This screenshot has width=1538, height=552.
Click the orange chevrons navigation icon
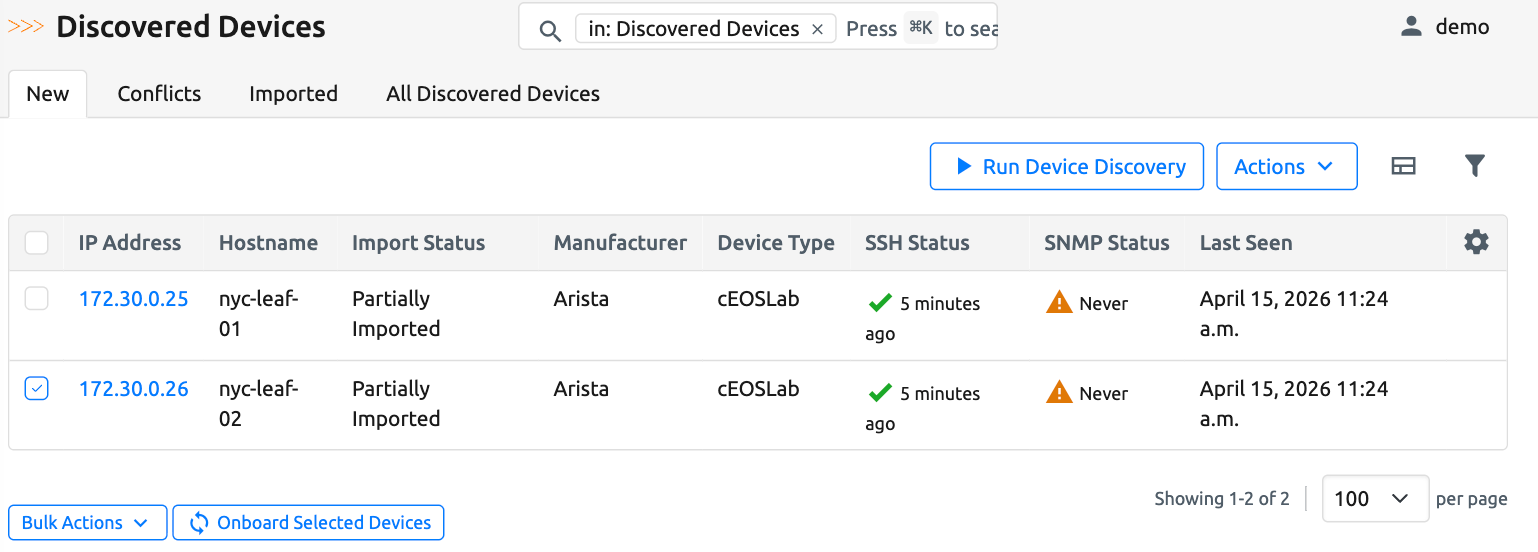point(26,27)
